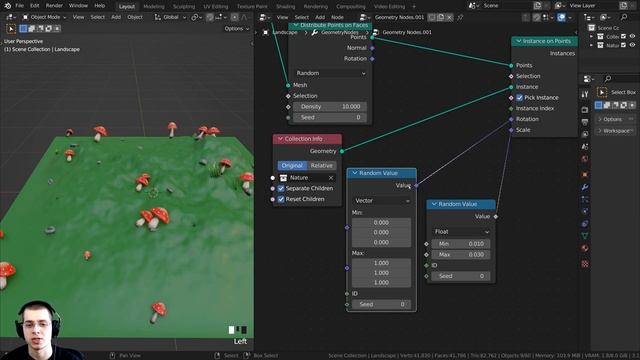Toggle the Reset Children checkbox

point(281,199)
